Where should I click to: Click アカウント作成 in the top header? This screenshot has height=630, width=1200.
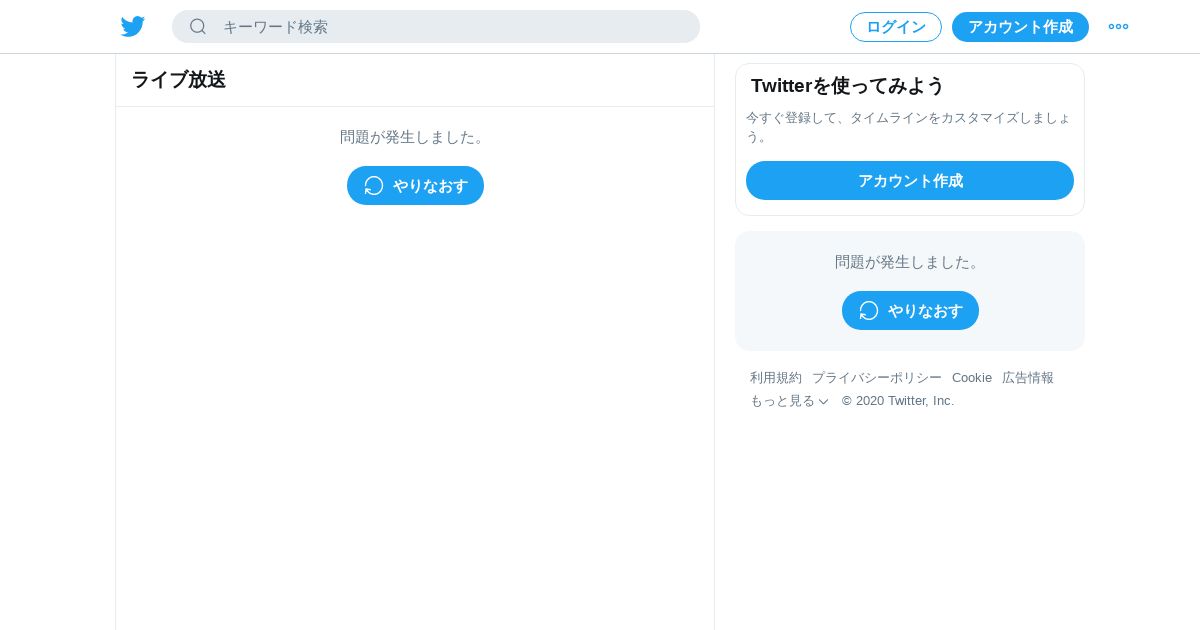click(x=1020, y=27)
